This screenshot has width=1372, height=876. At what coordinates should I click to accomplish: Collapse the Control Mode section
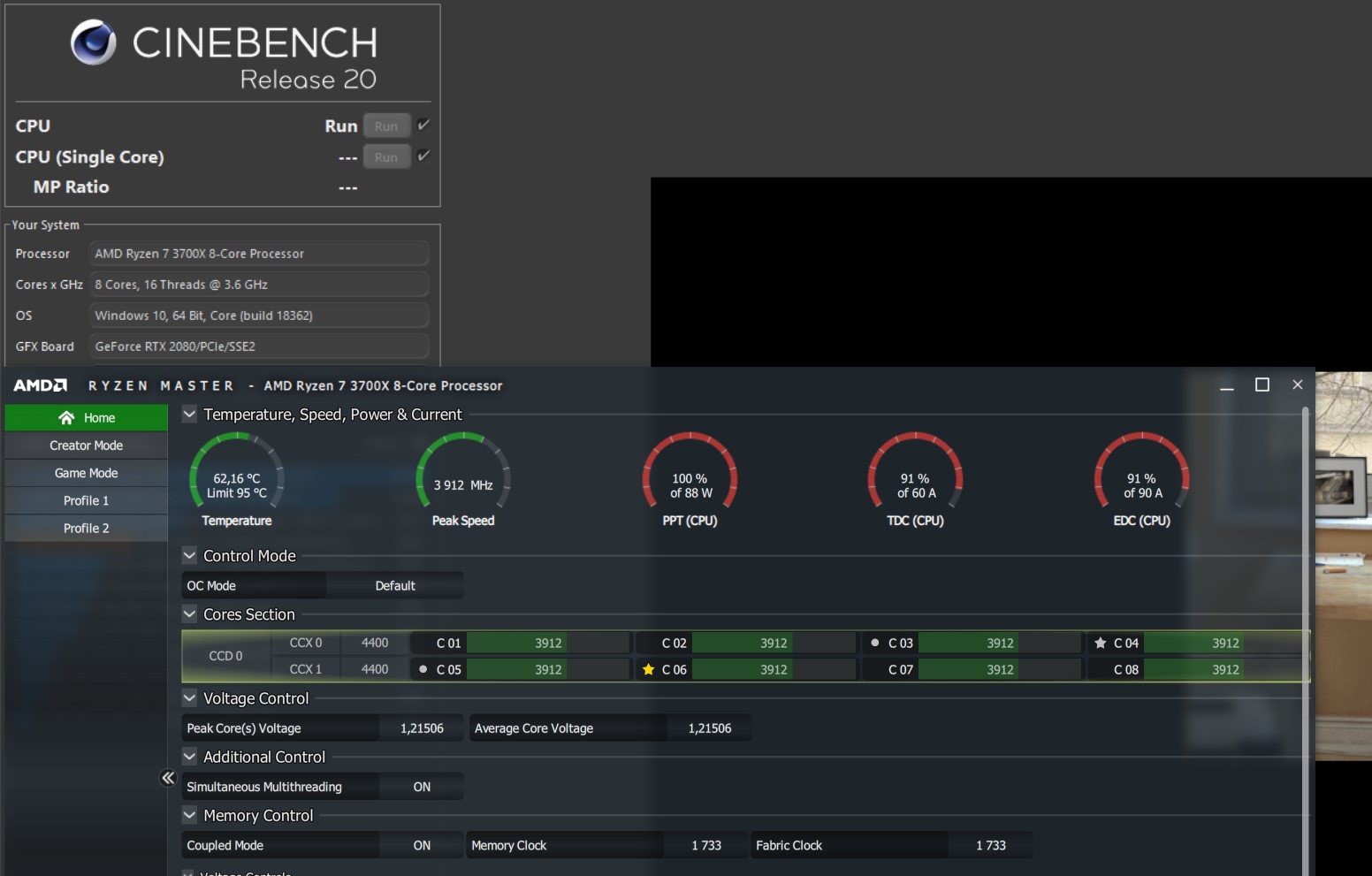189,555
